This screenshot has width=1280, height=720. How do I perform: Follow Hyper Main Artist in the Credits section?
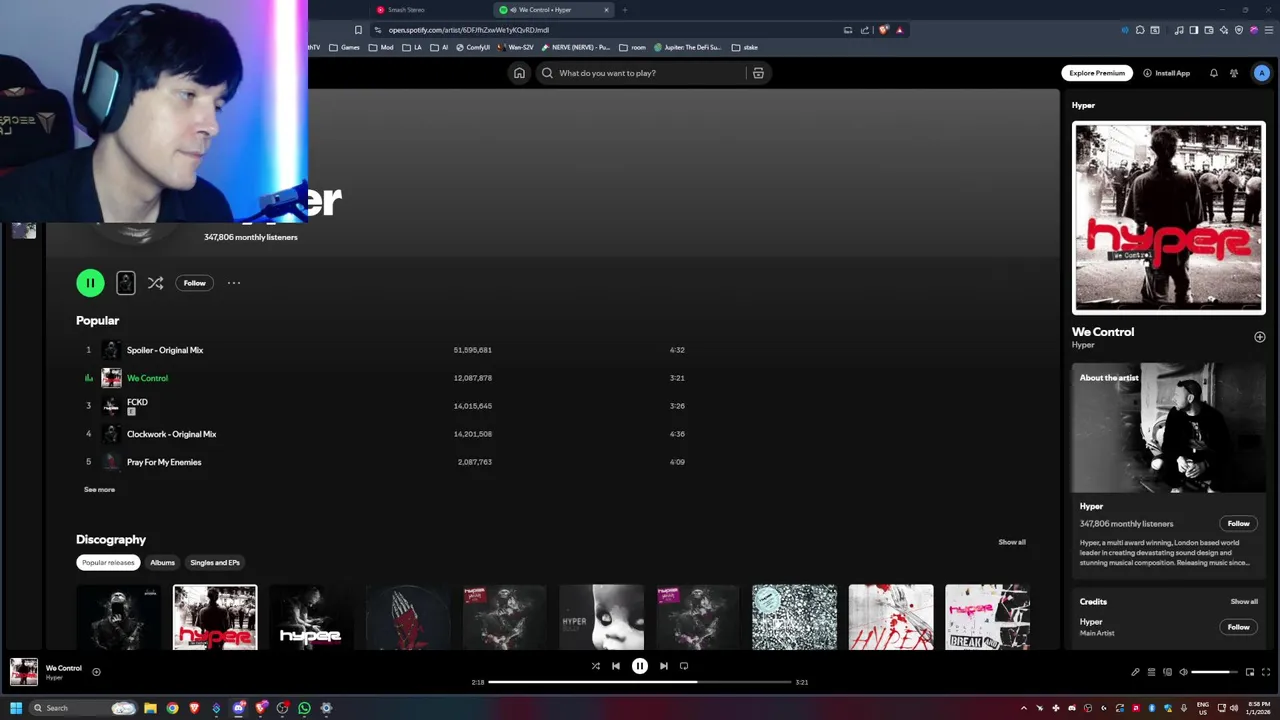pyautogui.click(x=1238, y=627)
